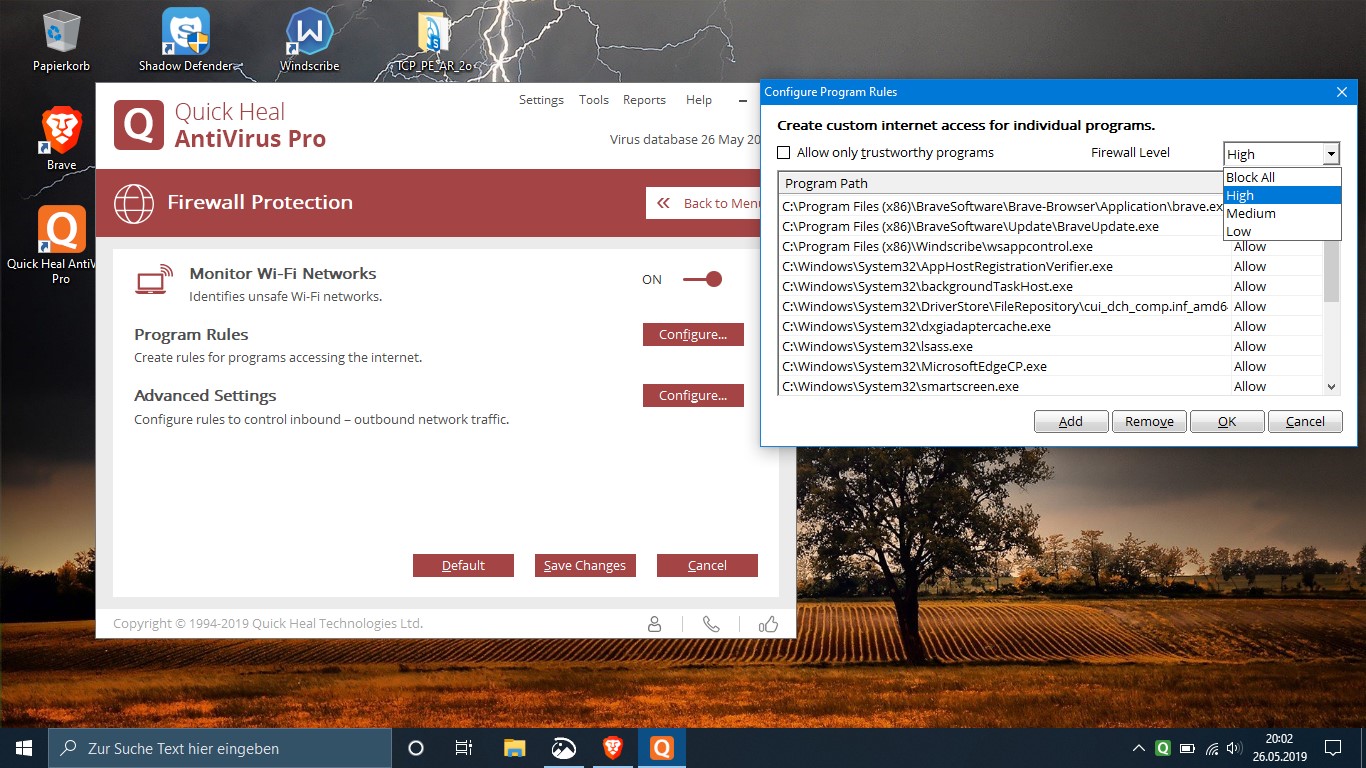Click Cancel in Configure Program Rules dialog
The height and width of the screenshot is (768, 1366).
1305,421
